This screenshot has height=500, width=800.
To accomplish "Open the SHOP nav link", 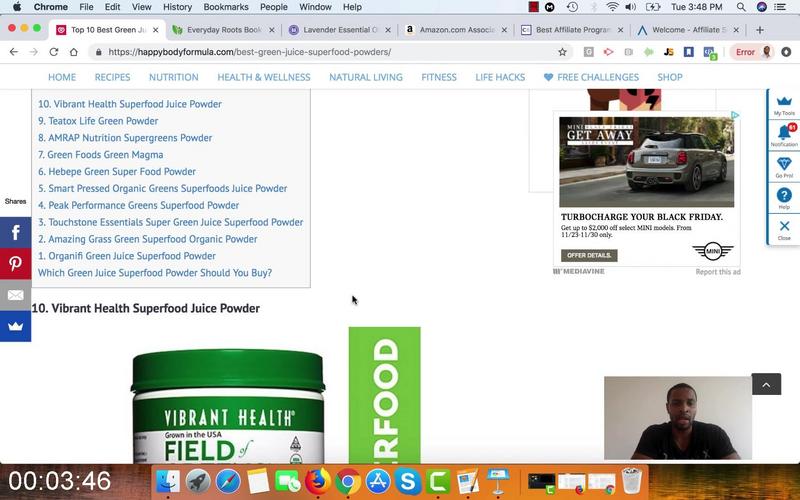I will [x=670, y=77].
